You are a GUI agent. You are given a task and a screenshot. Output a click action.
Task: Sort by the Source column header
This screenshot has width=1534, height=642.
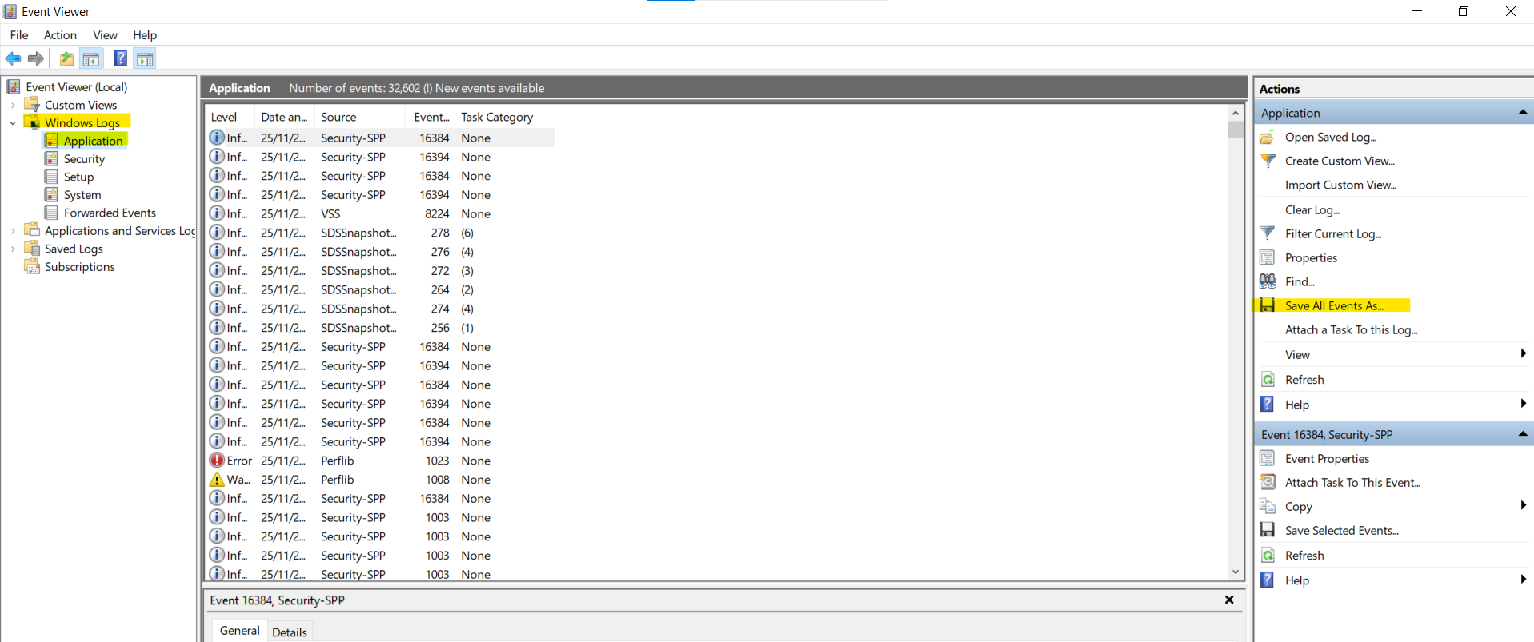[x=361, y=117]
